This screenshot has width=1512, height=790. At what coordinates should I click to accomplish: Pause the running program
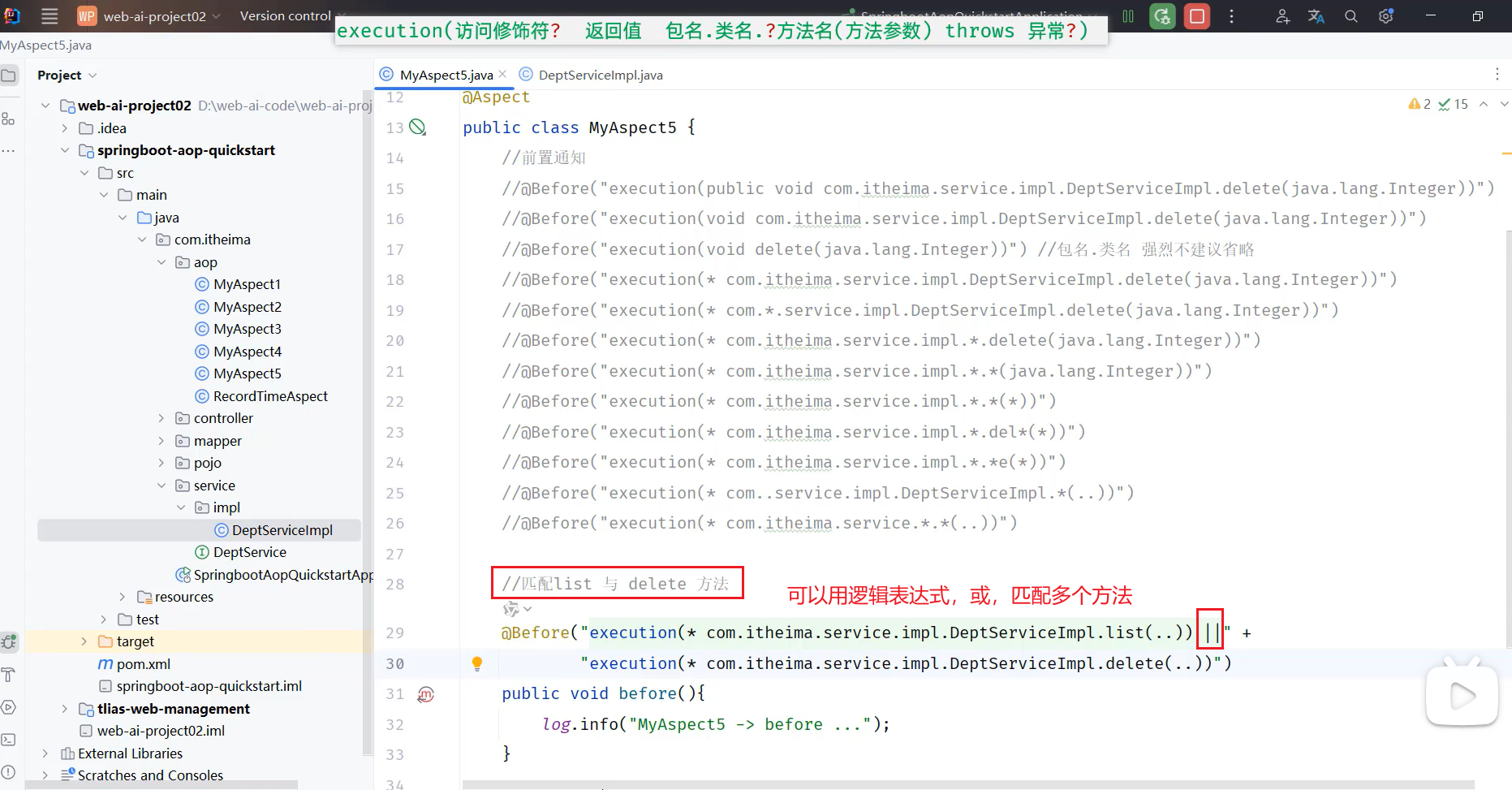click(1128, 16)
